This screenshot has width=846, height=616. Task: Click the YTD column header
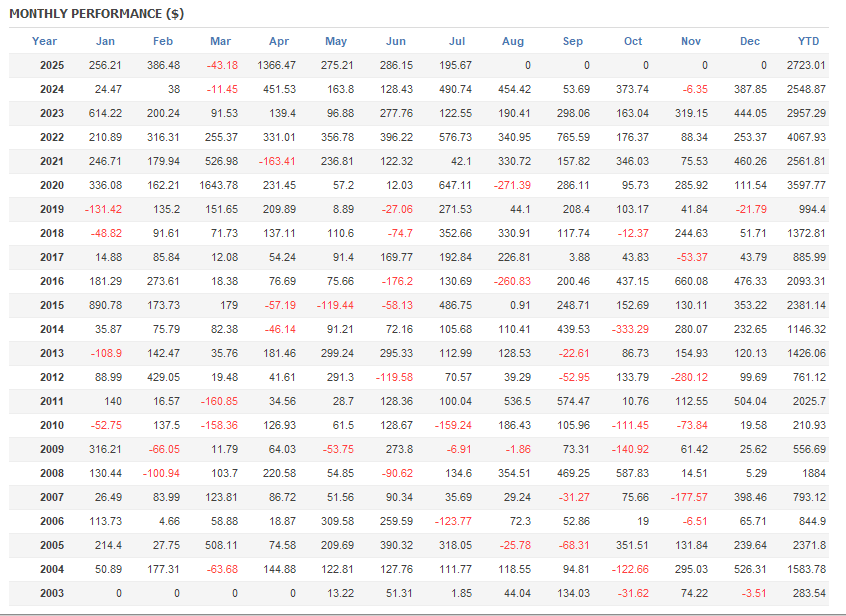808,41
